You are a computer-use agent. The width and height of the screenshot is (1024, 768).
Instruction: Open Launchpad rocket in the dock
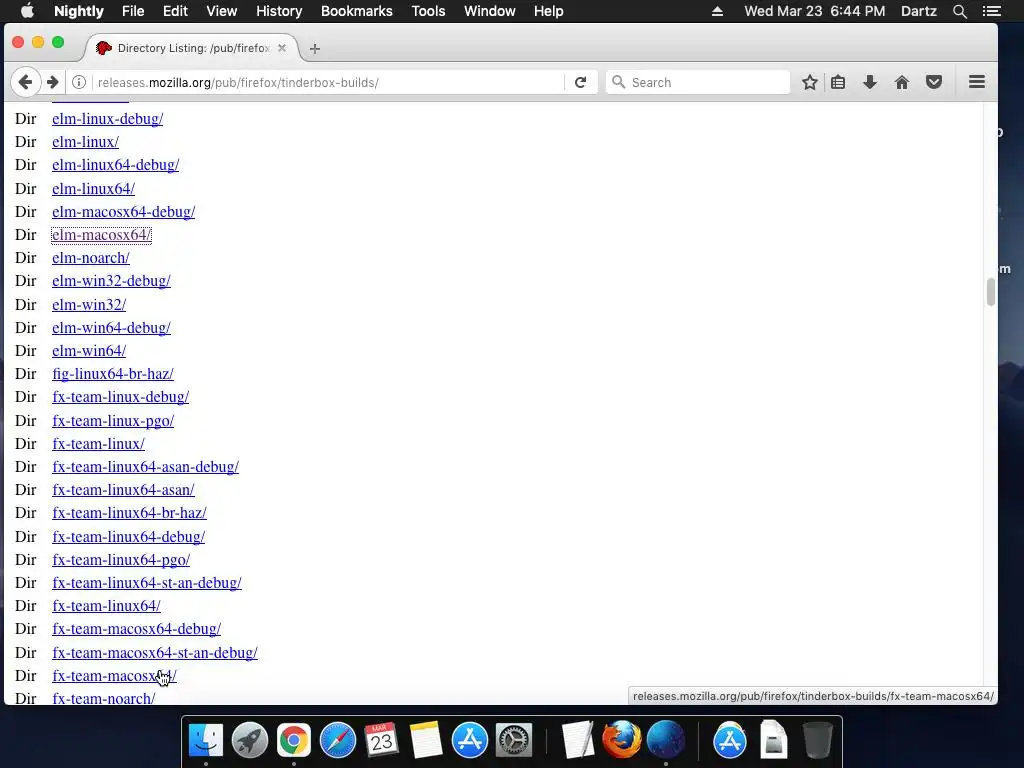pyautogui.click(x=249, y=741)
